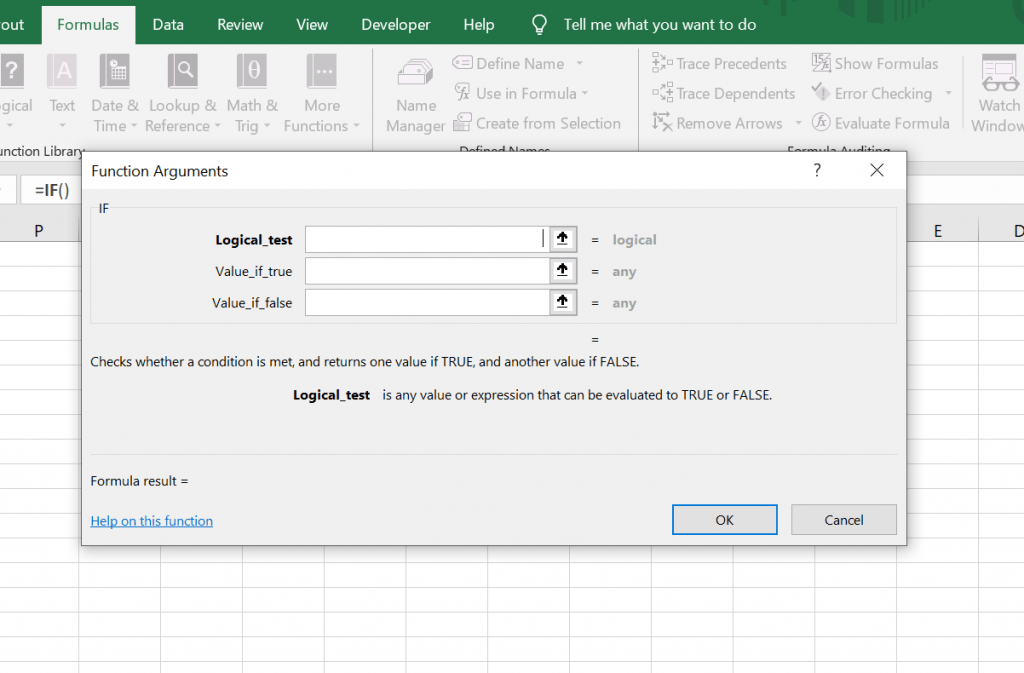Viewport: 1024px width, 673px height.
Task: Open the More Functions icon
Action: pos(322,70)
